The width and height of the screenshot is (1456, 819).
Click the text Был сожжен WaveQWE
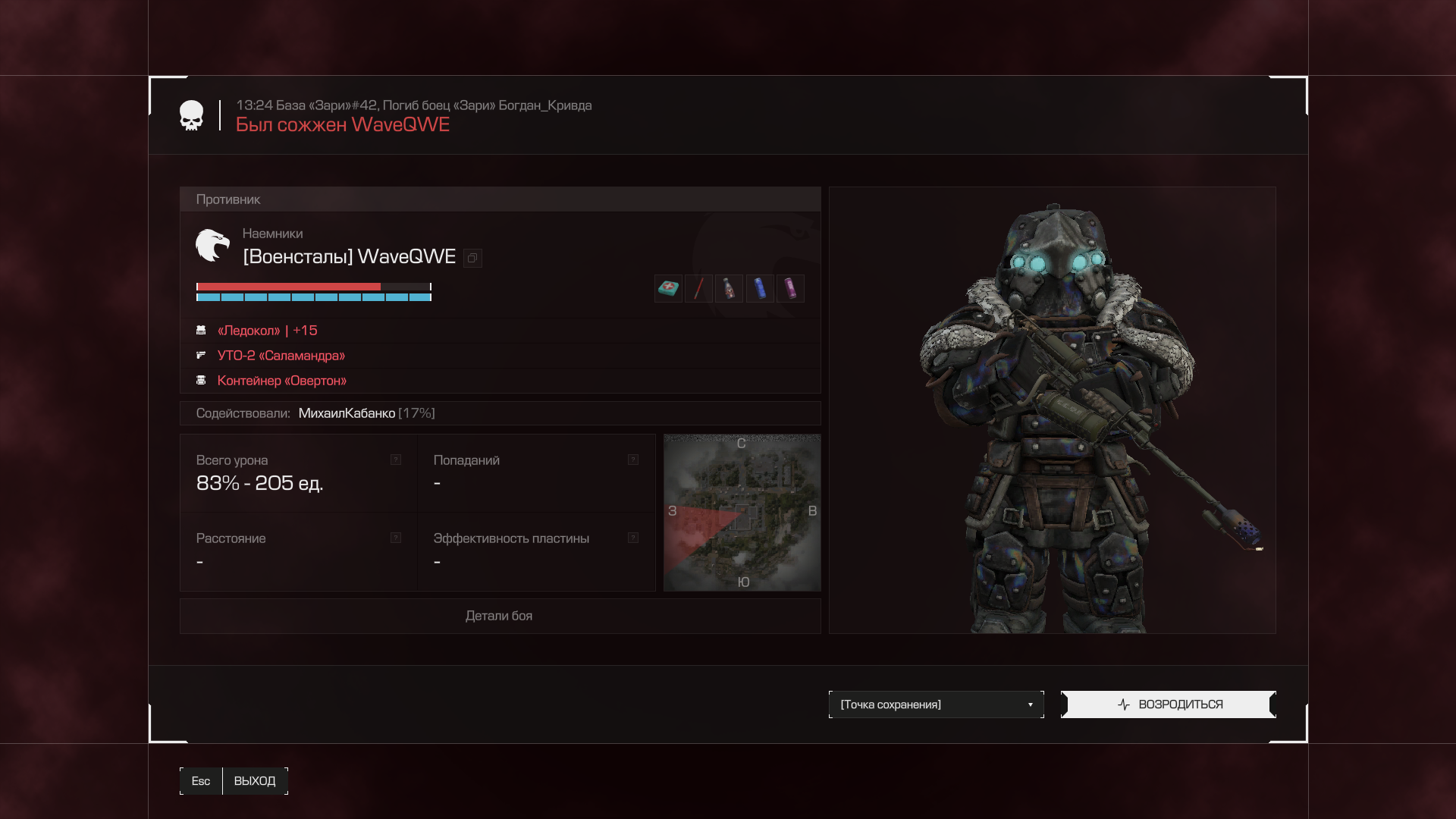coord(343,125)
